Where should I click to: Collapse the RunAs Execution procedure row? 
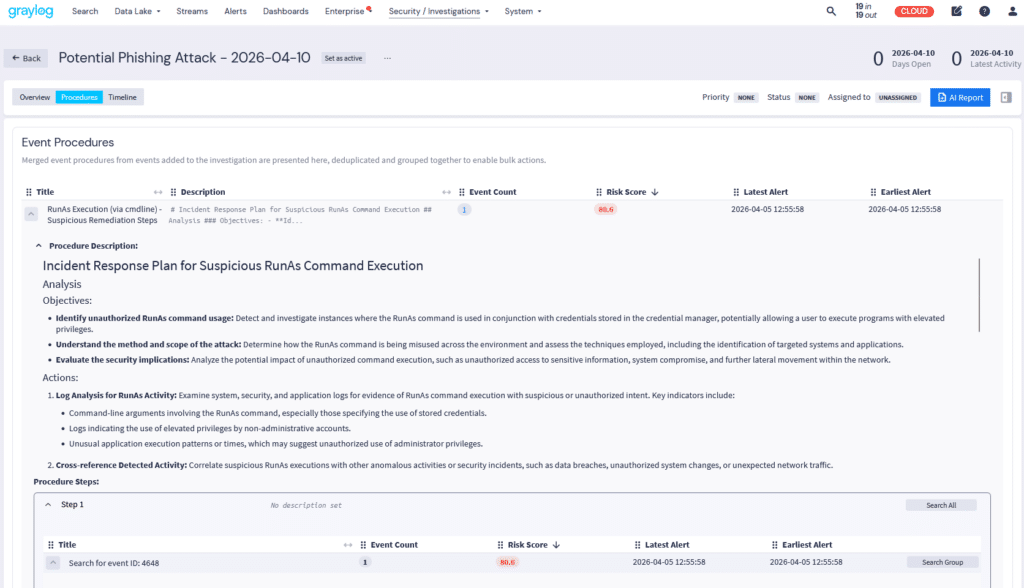[x=31, y=214]
